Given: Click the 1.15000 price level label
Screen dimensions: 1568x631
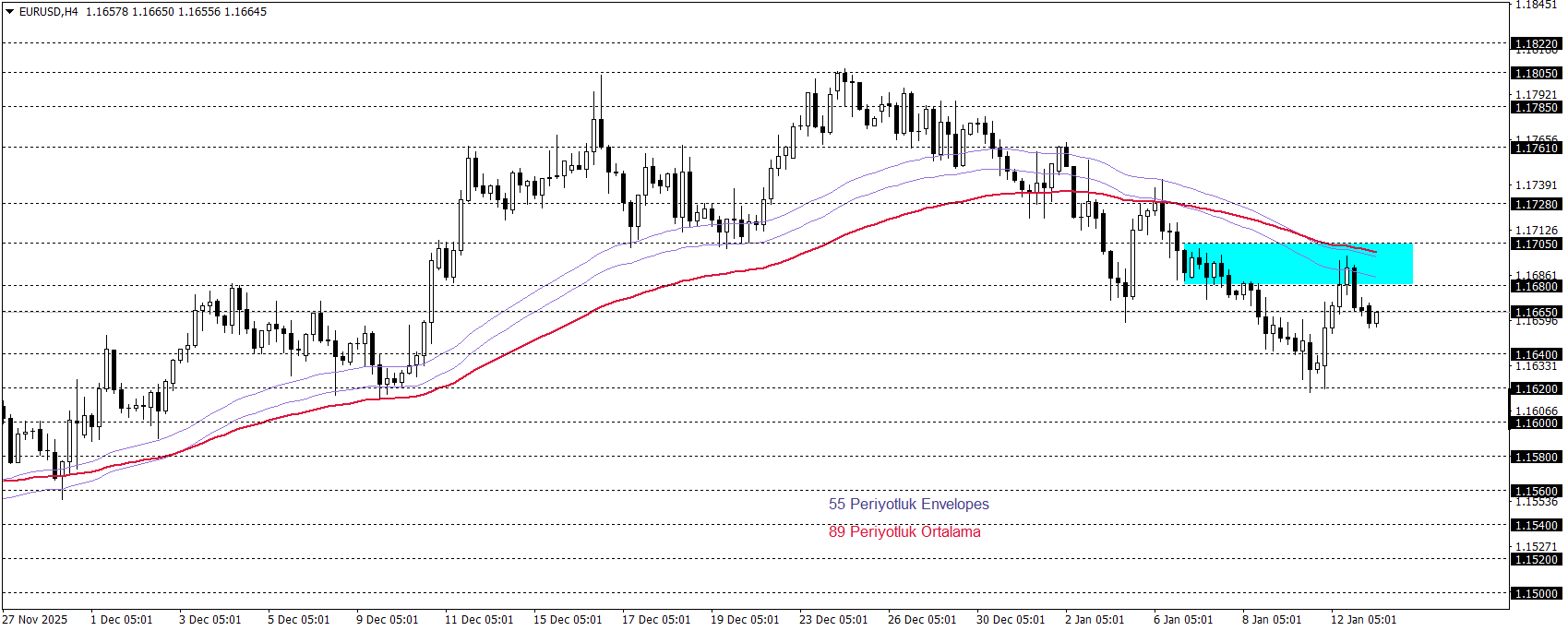Looking at the screenshot, I should coord(1536,593).
